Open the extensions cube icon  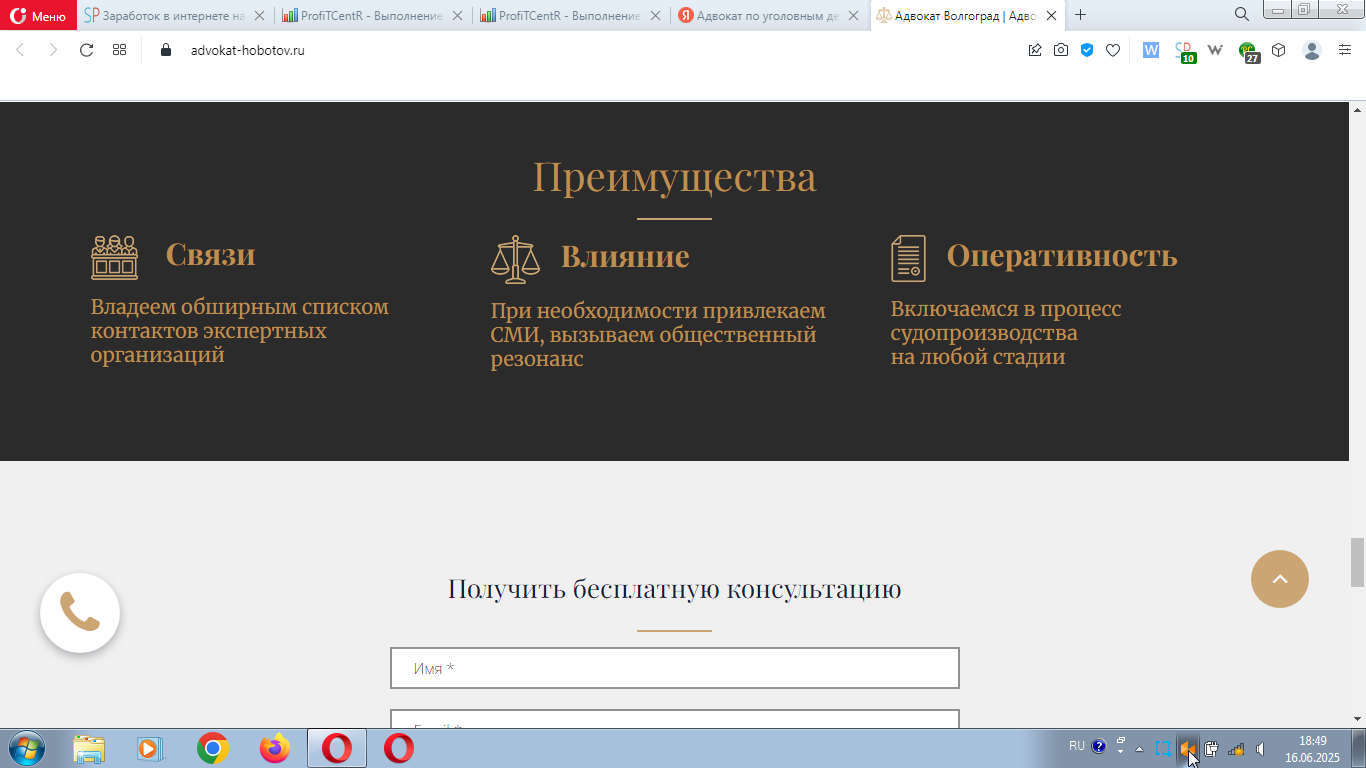click(x=1278, y=50)
